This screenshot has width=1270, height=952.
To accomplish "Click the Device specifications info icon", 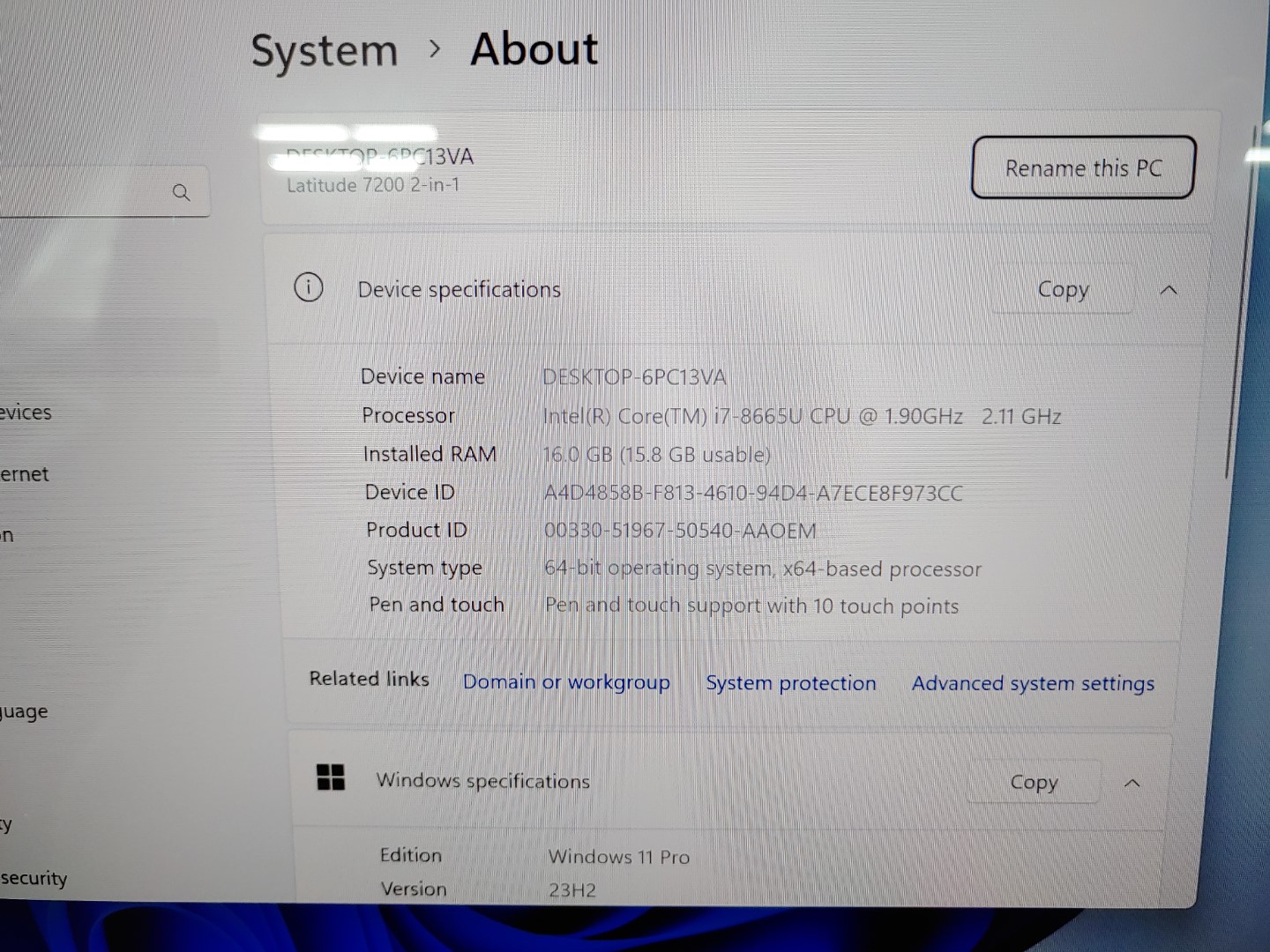I will coord(308,287).
